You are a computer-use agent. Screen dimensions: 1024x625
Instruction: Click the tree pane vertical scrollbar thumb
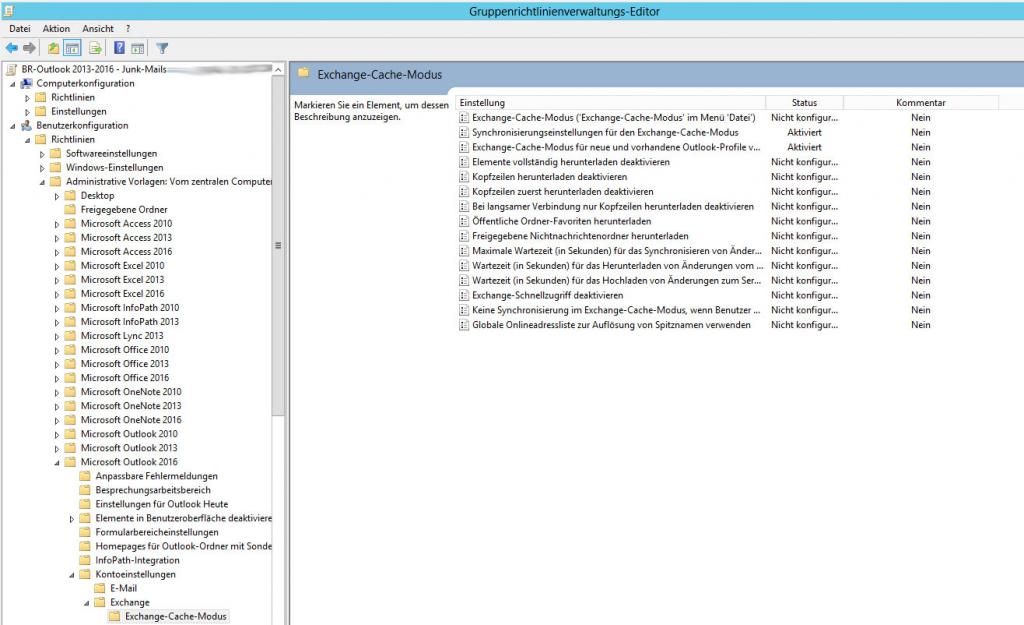(x=278, y=246)
